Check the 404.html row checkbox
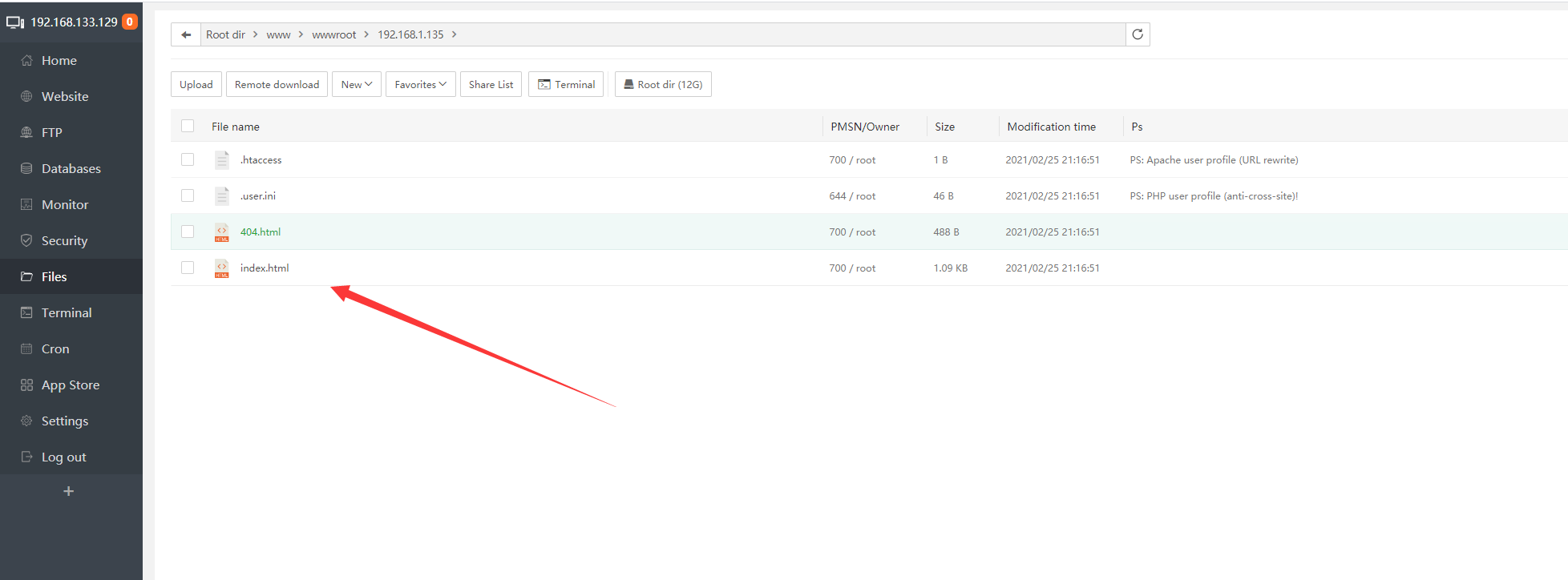Image resolution: width=1568 pixels, height=580 pixels. pos(188,232)
